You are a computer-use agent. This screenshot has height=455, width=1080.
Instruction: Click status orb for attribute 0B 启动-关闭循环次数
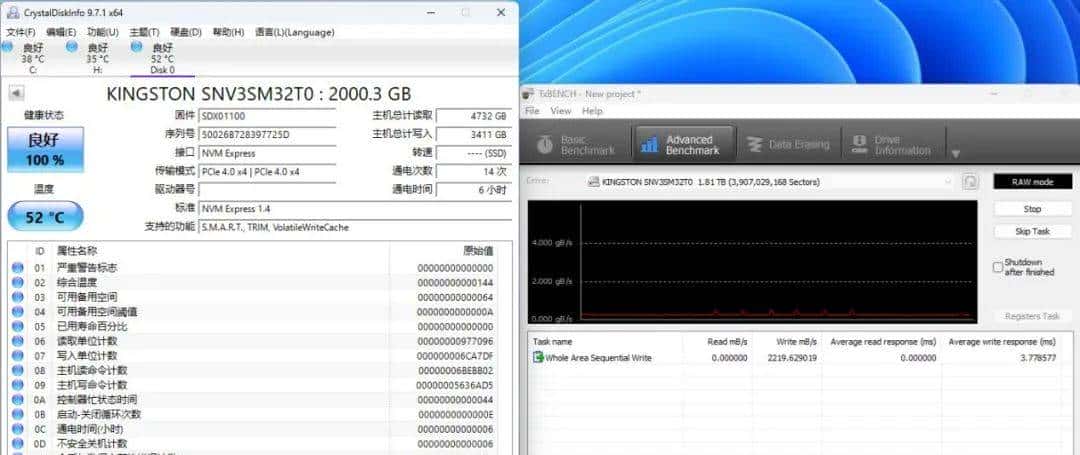pyautogui.click(x=18, y=414)
